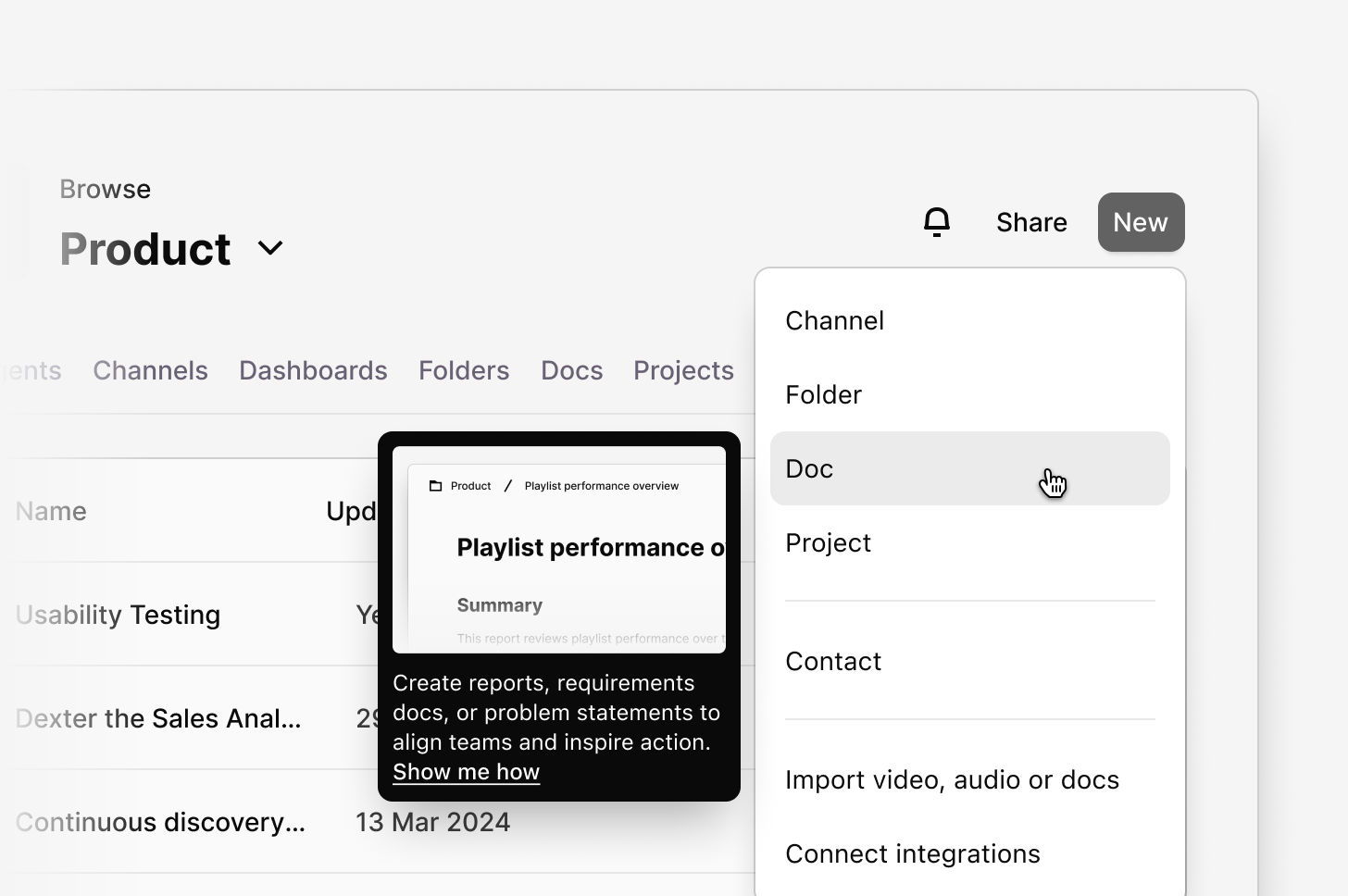
Task: Select Project from the New menu
Action: pyautogui.click(x=828, y=542)
